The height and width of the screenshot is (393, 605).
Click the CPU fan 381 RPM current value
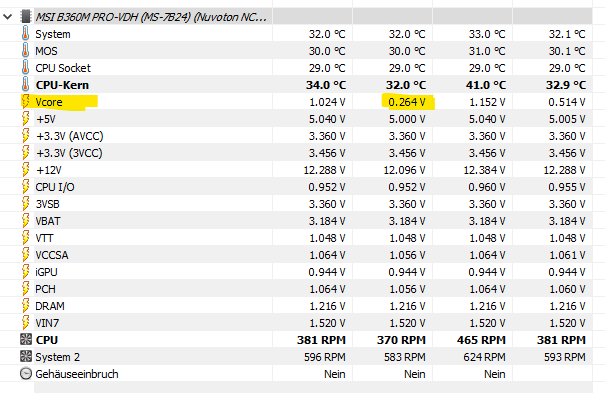(x=321, y=340)
